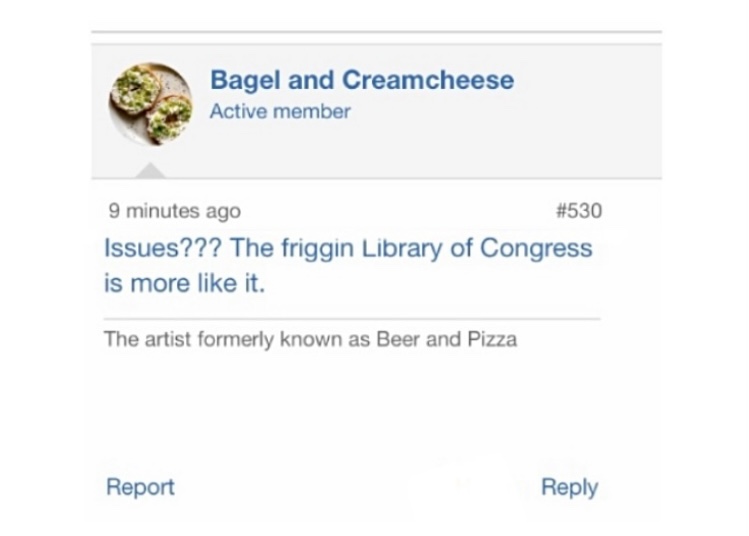Click the speech-bubble pointer under the avatar
Screen dimensions: 749x536
click(x=150, y=171)
